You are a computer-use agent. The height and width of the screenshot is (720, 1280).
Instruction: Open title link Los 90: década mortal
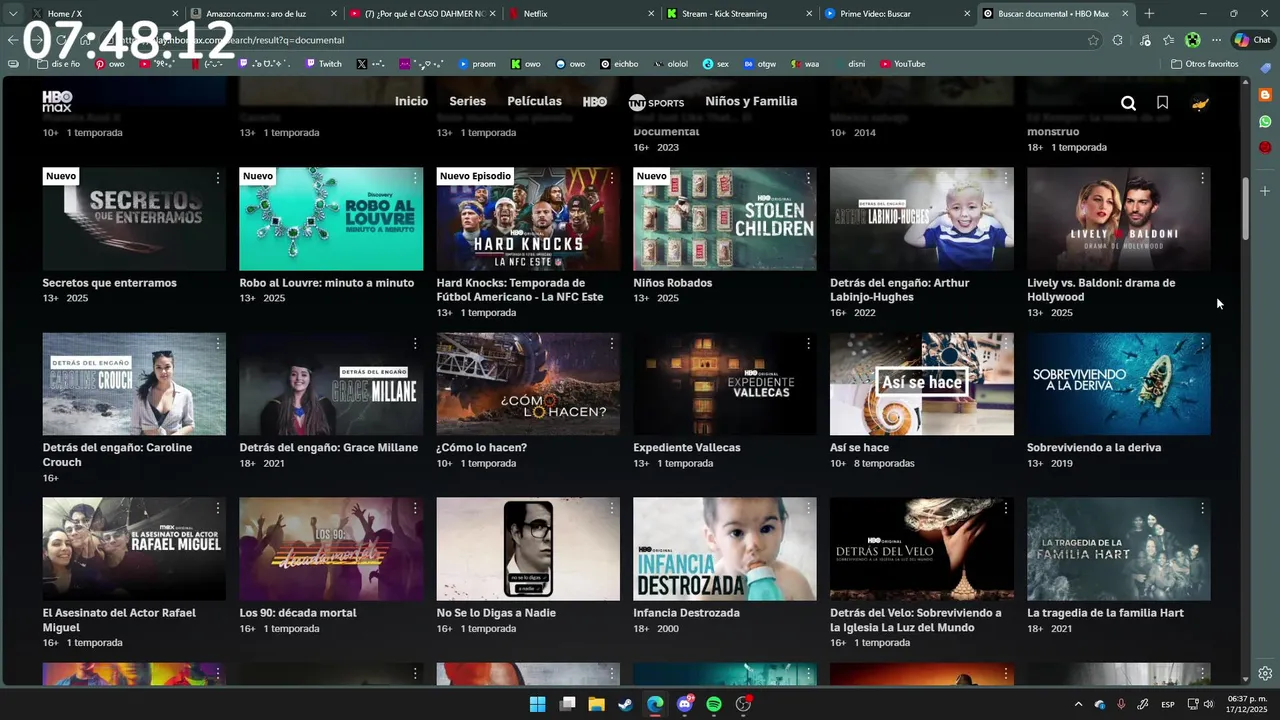click(x=298, y=613)
